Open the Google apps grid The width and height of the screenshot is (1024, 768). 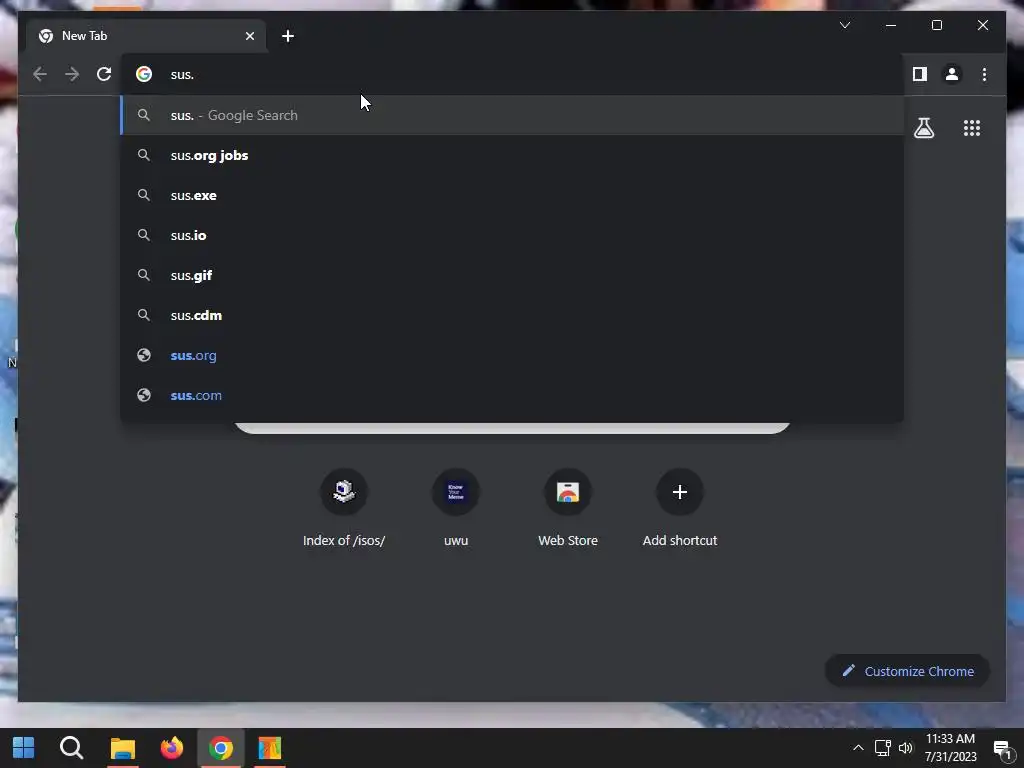(972, 128)
